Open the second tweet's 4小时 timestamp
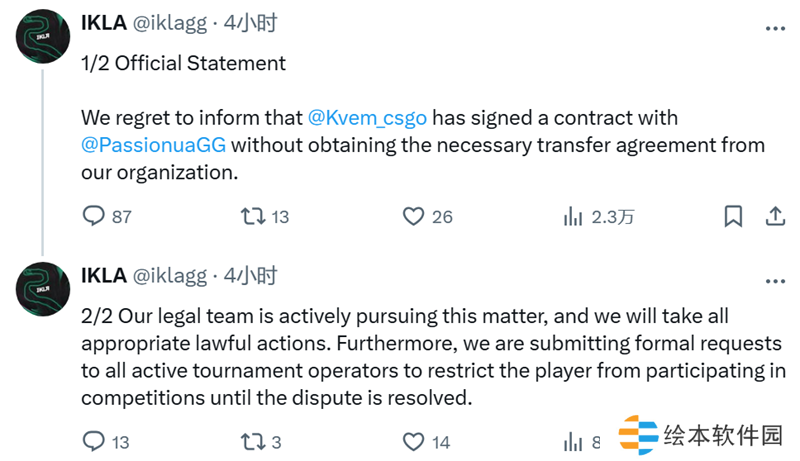The width and height of the screenshot is (800, 461). click(x=250, y=275)
